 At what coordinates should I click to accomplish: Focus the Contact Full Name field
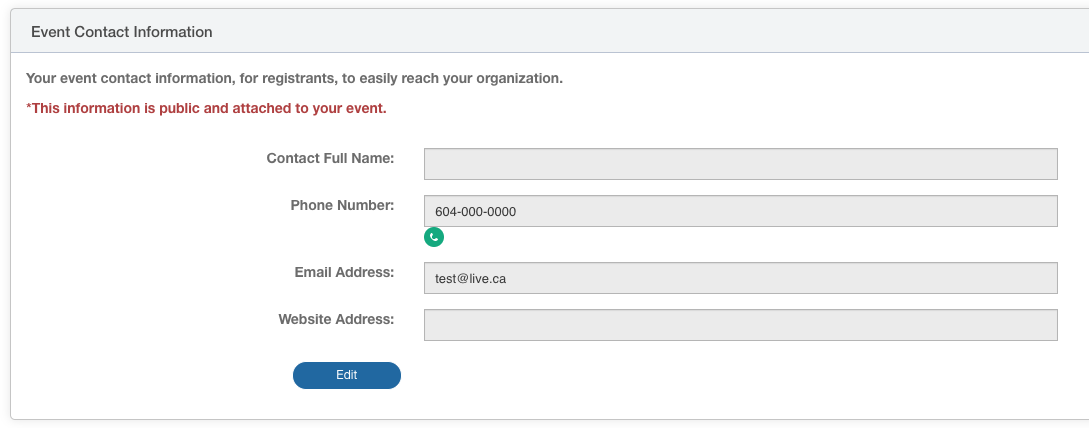coord(740,164)
